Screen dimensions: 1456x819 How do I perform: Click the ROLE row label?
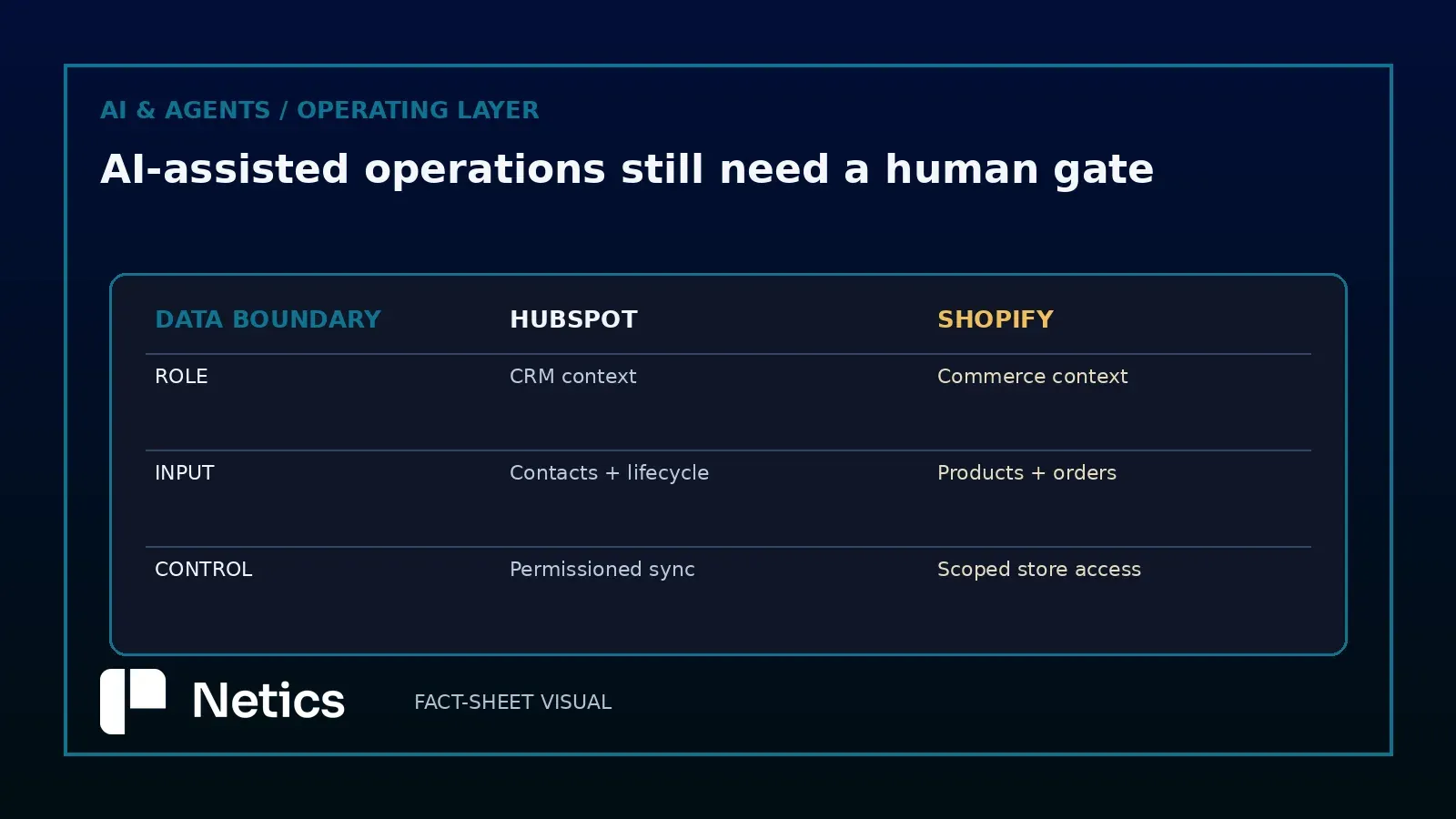click(x=181, y=376)
